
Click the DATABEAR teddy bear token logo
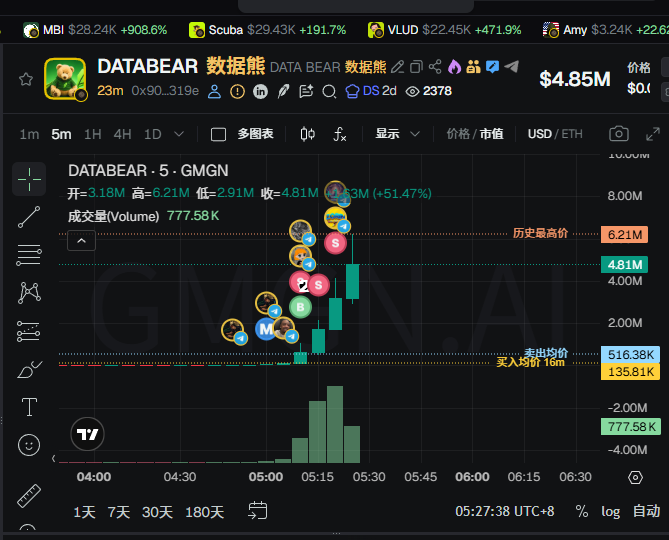click(65, 78)
